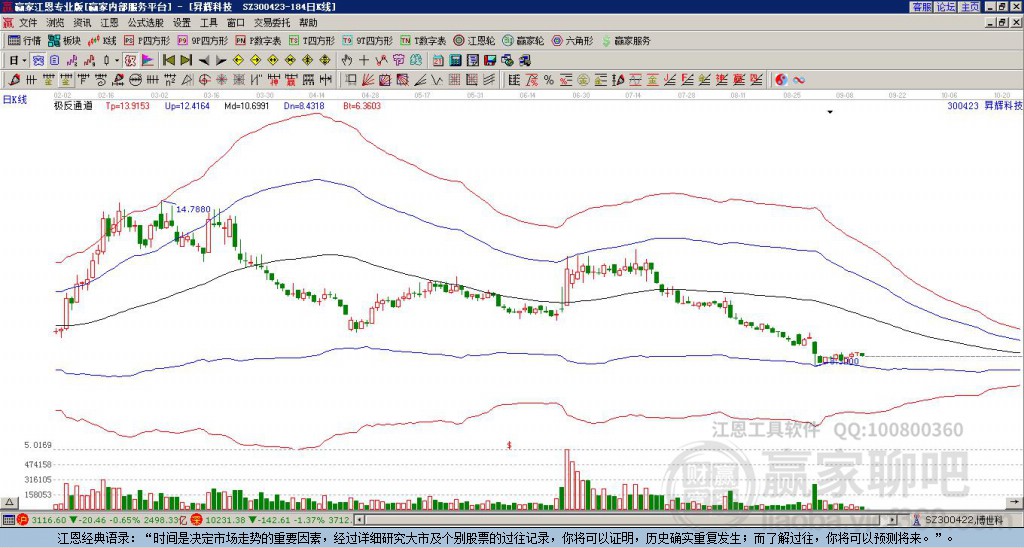1024x548 pixels.
Task: Select the percent sign tool
Action: (x=549, y=80)
